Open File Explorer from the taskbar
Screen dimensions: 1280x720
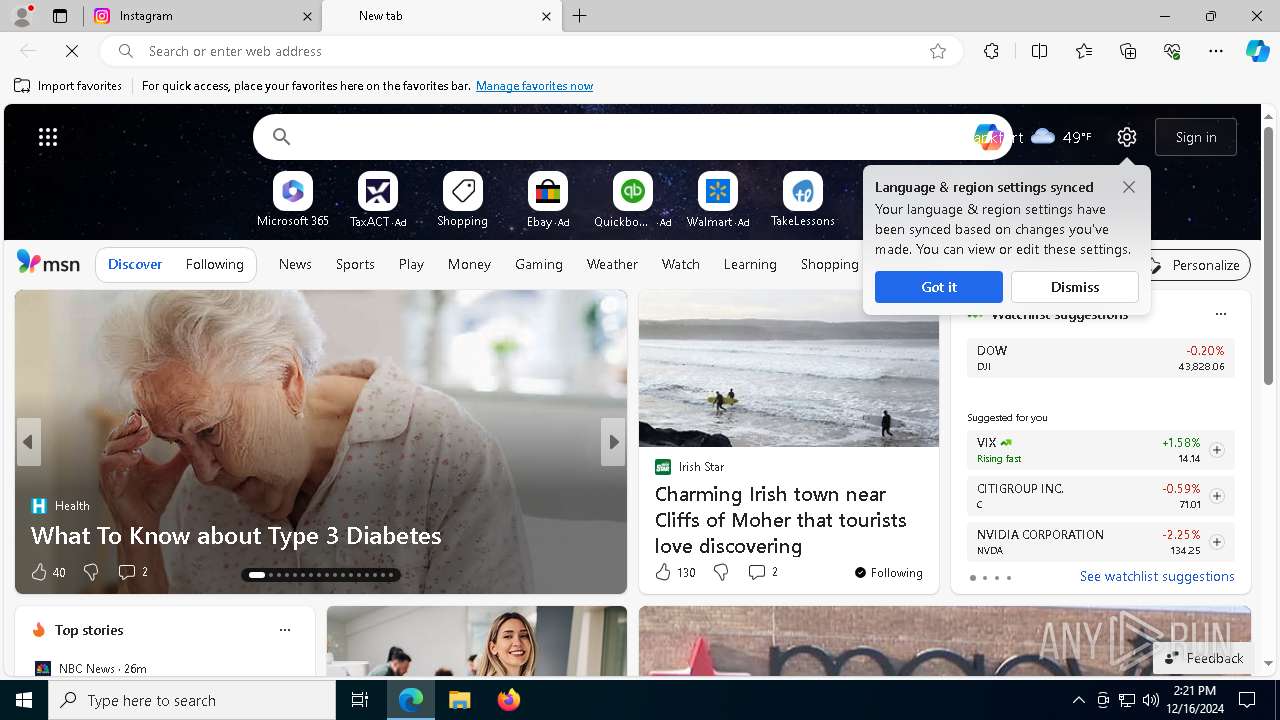(459, 700)
